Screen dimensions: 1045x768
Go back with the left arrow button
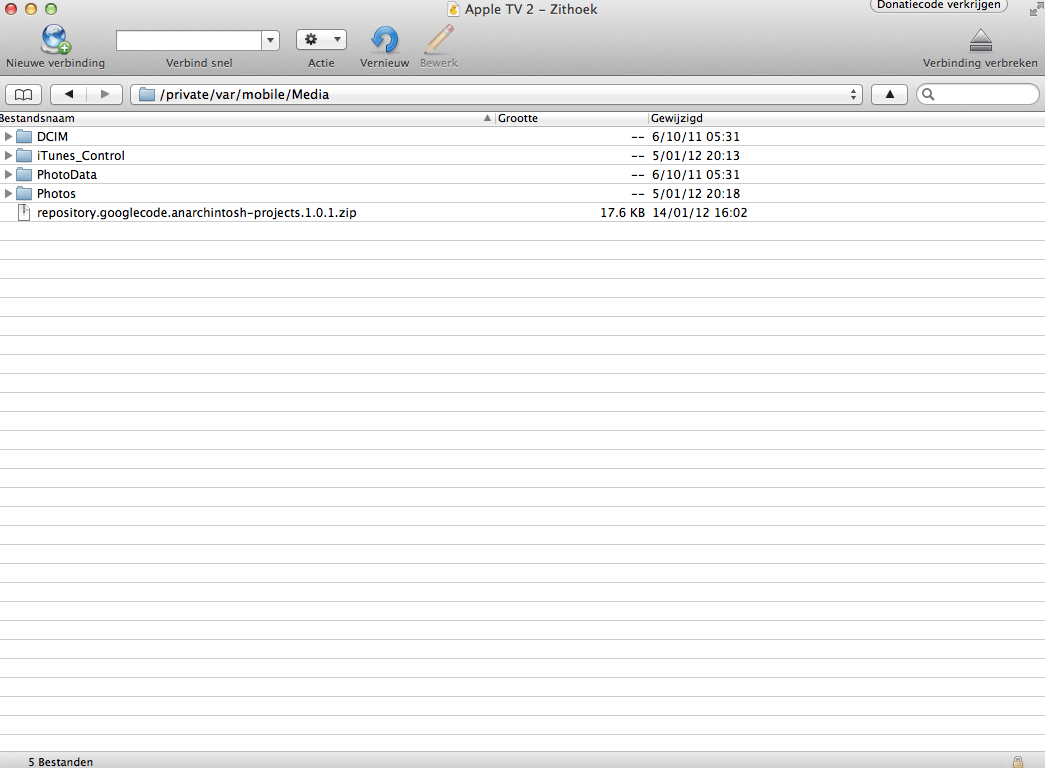(x=68, y=95)
